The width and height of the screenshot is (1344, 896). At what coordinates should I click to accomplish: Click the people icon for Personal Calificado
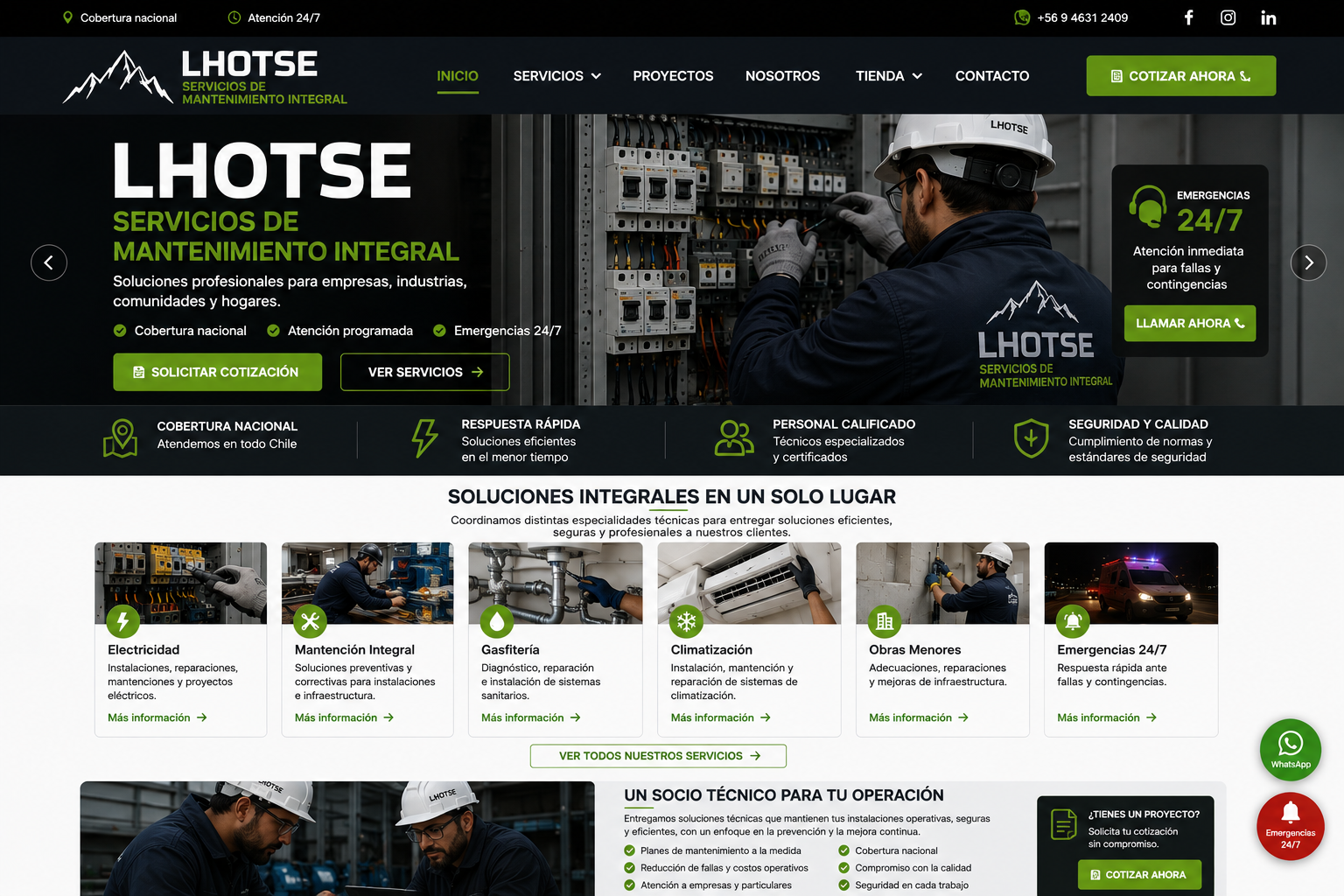point(733,437)
